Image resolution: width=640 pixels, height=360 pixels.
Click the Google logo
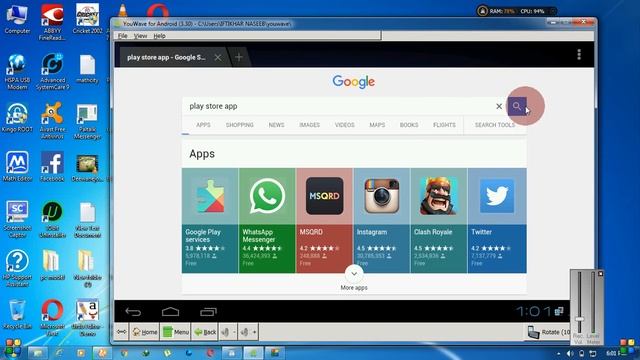coord(353,82)
